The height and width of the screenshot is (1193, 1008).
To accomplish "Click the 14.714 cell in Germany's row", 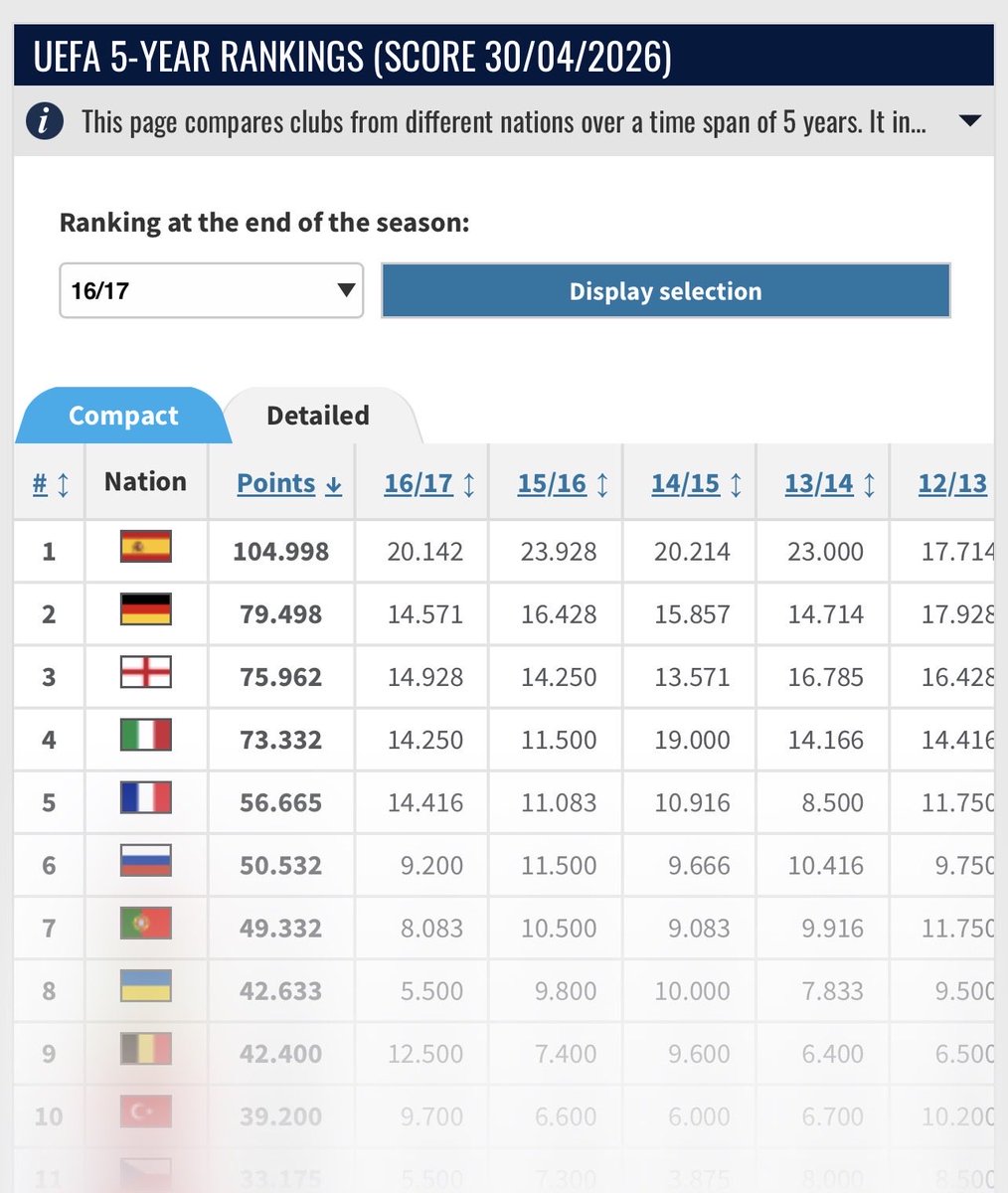I will pyautogui.click(x=825, y=614).
